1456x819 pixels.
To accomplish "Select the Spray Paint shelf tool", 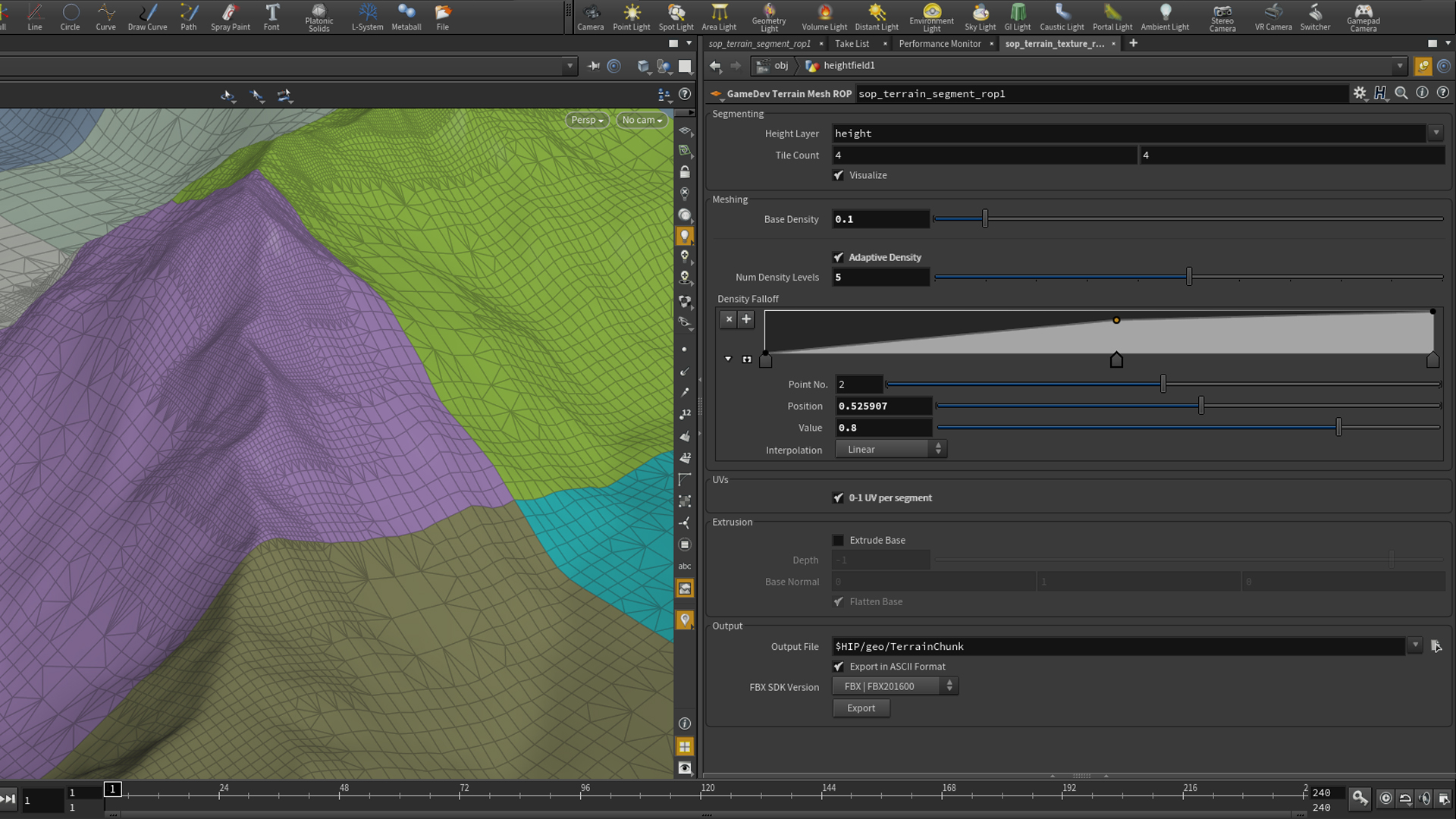I will [x=230, y=17].
